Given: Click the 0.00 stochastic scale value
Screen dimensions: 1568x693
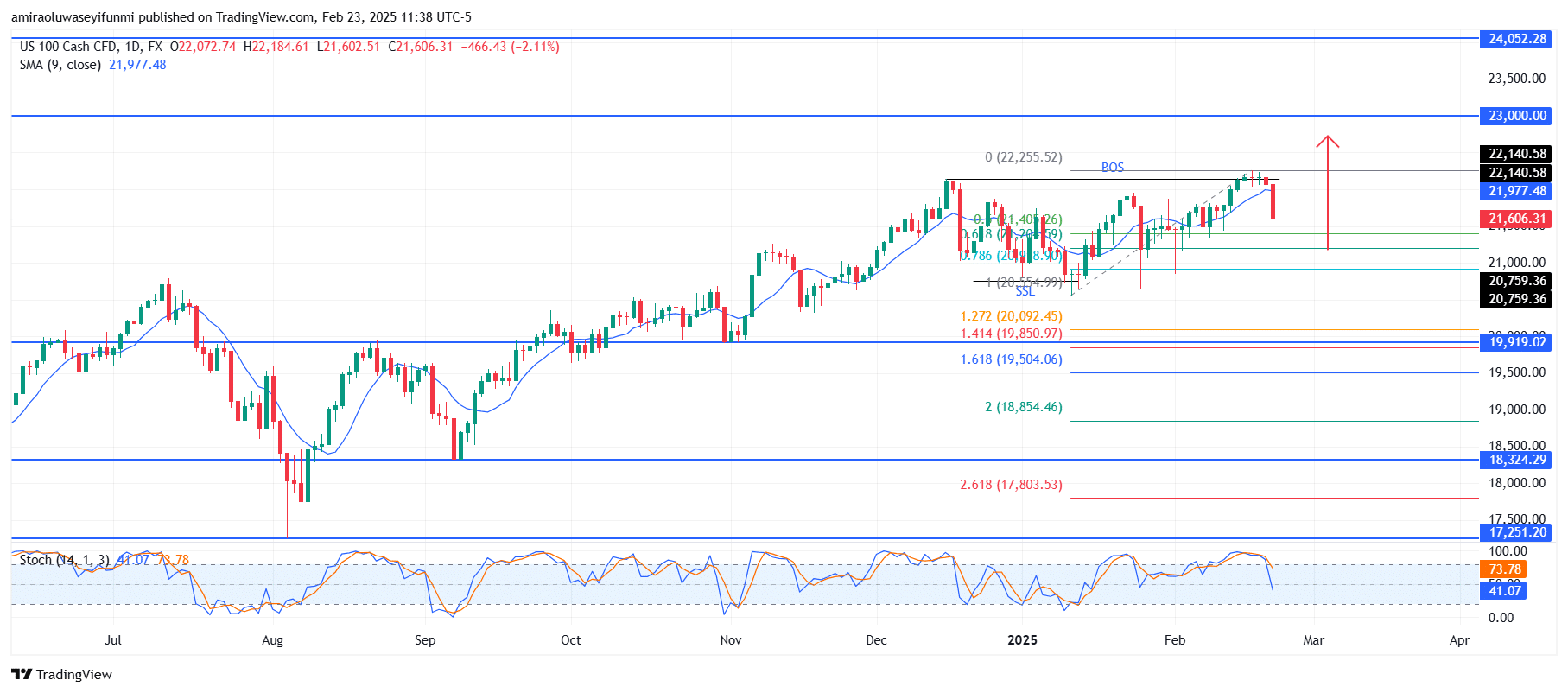Looking at the screenshot, I should click(x=1501, y=618).
